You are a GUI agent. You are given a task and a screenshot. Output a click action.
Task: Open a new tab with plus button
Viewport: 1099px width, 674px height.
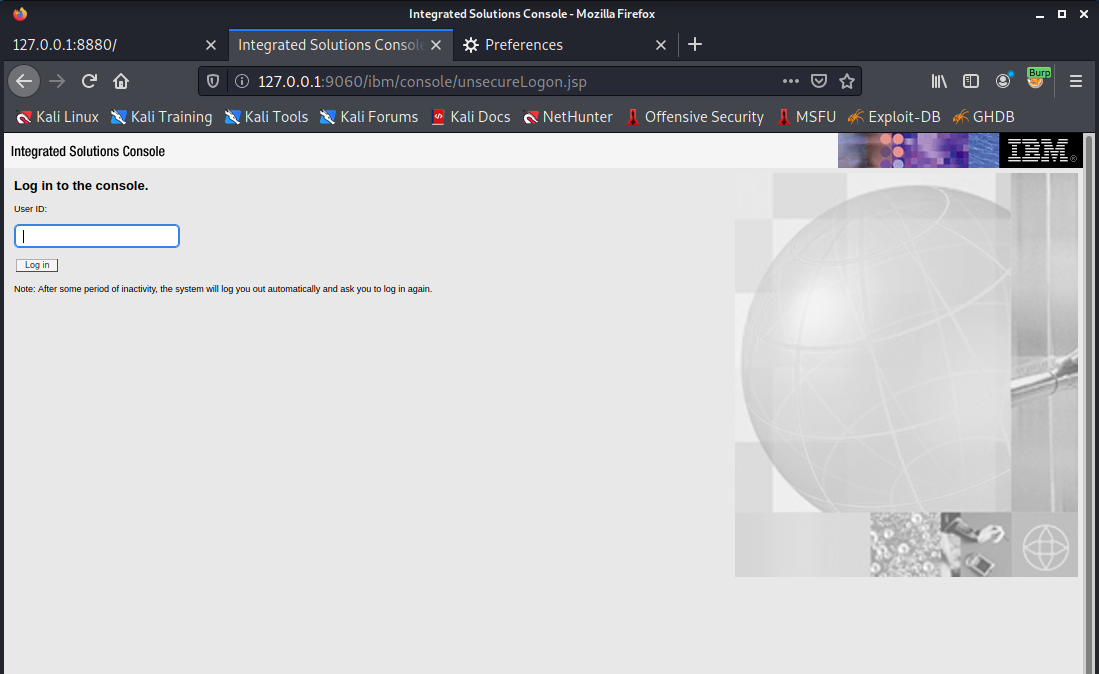point(696,45)
